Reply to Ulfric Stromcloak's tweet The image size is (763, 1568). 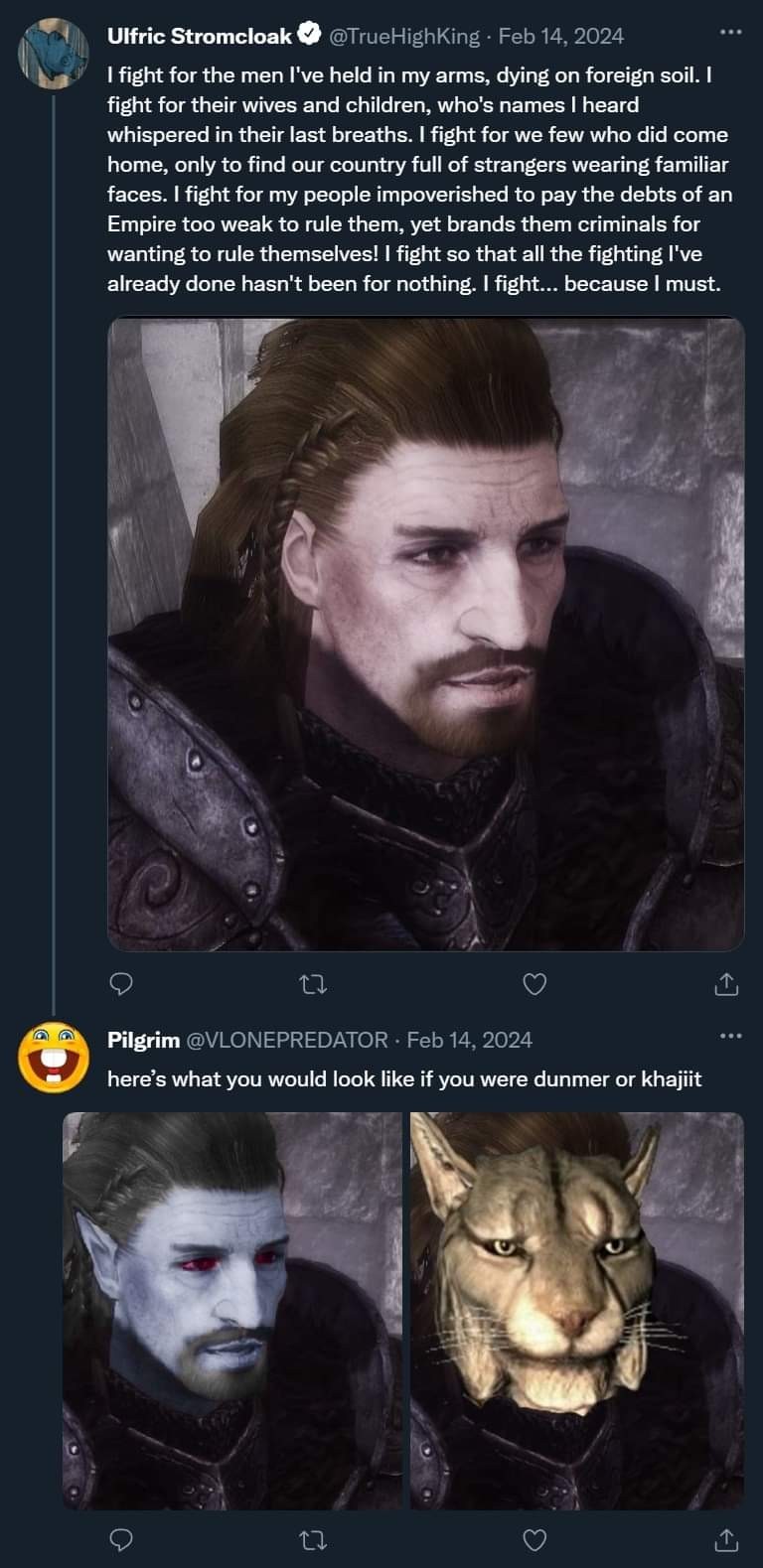[x=120, y=984]
